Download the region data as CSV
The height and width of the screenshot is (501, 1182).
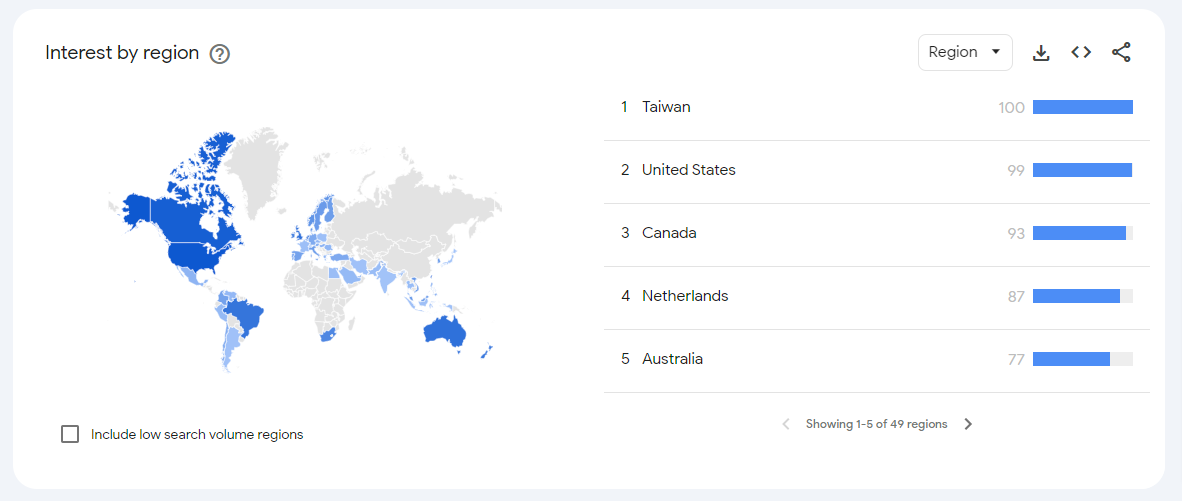[1041, 53]
